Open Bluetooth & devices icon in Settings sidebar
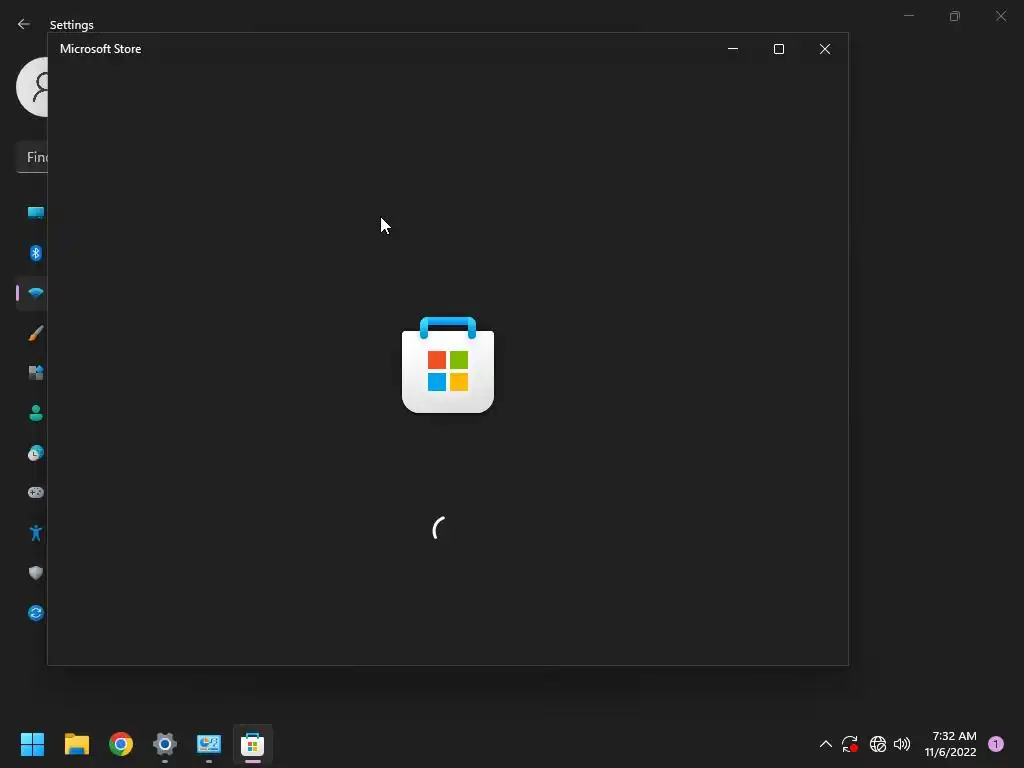 35,253
